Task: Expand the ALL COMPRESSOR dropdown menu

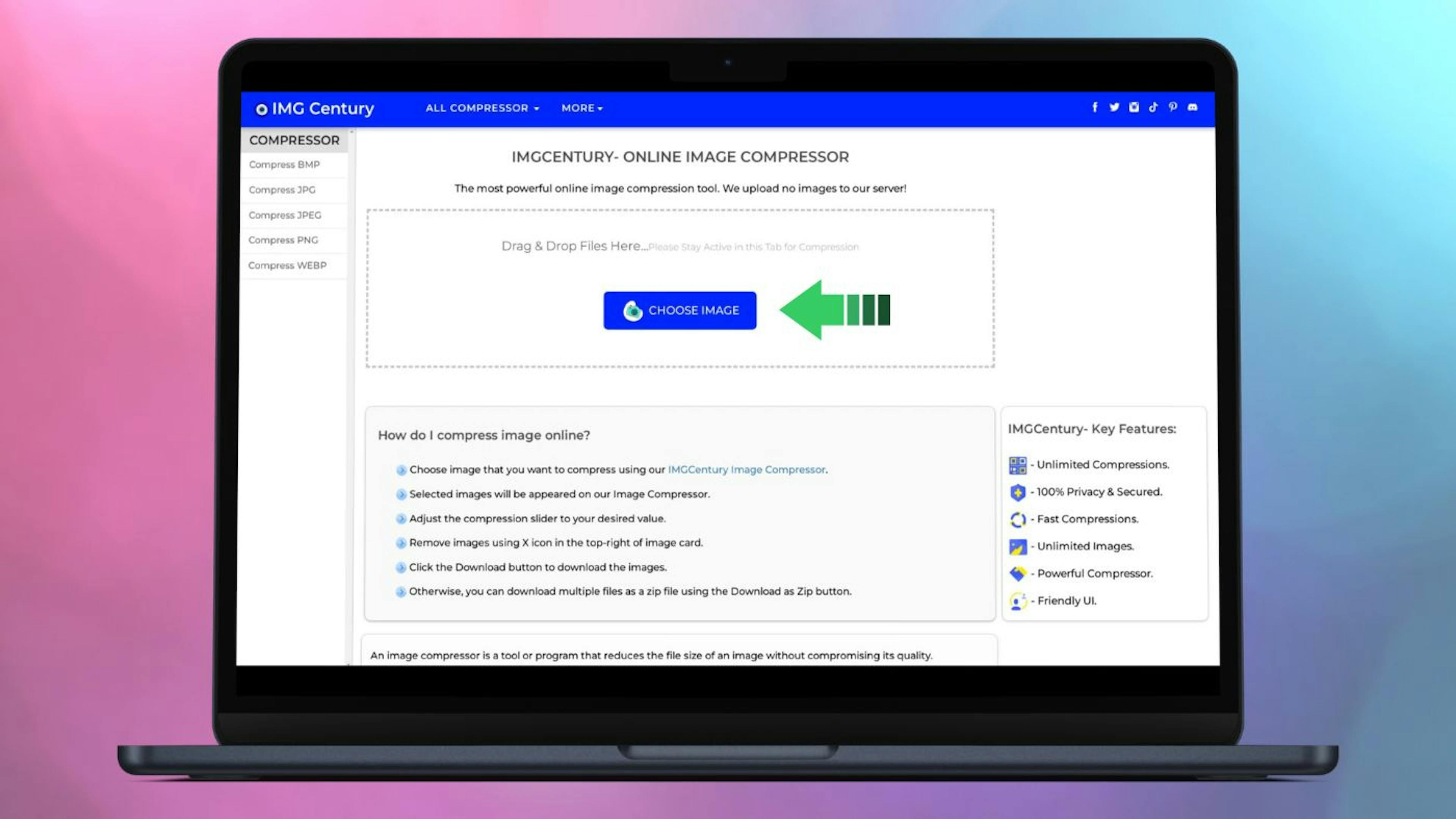Action: click(x=481, y=108)
